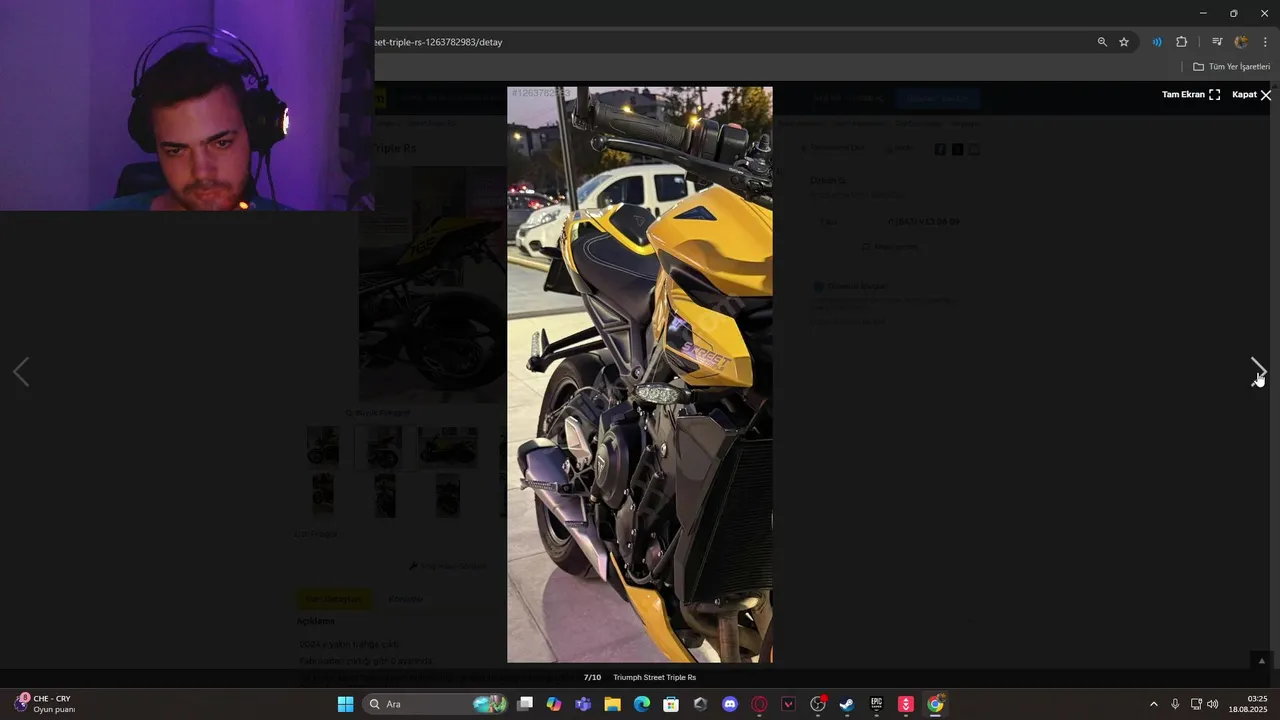Screen dimensions: 1280x720
Task: Open the red download app on taskbar
Action: 906,704
